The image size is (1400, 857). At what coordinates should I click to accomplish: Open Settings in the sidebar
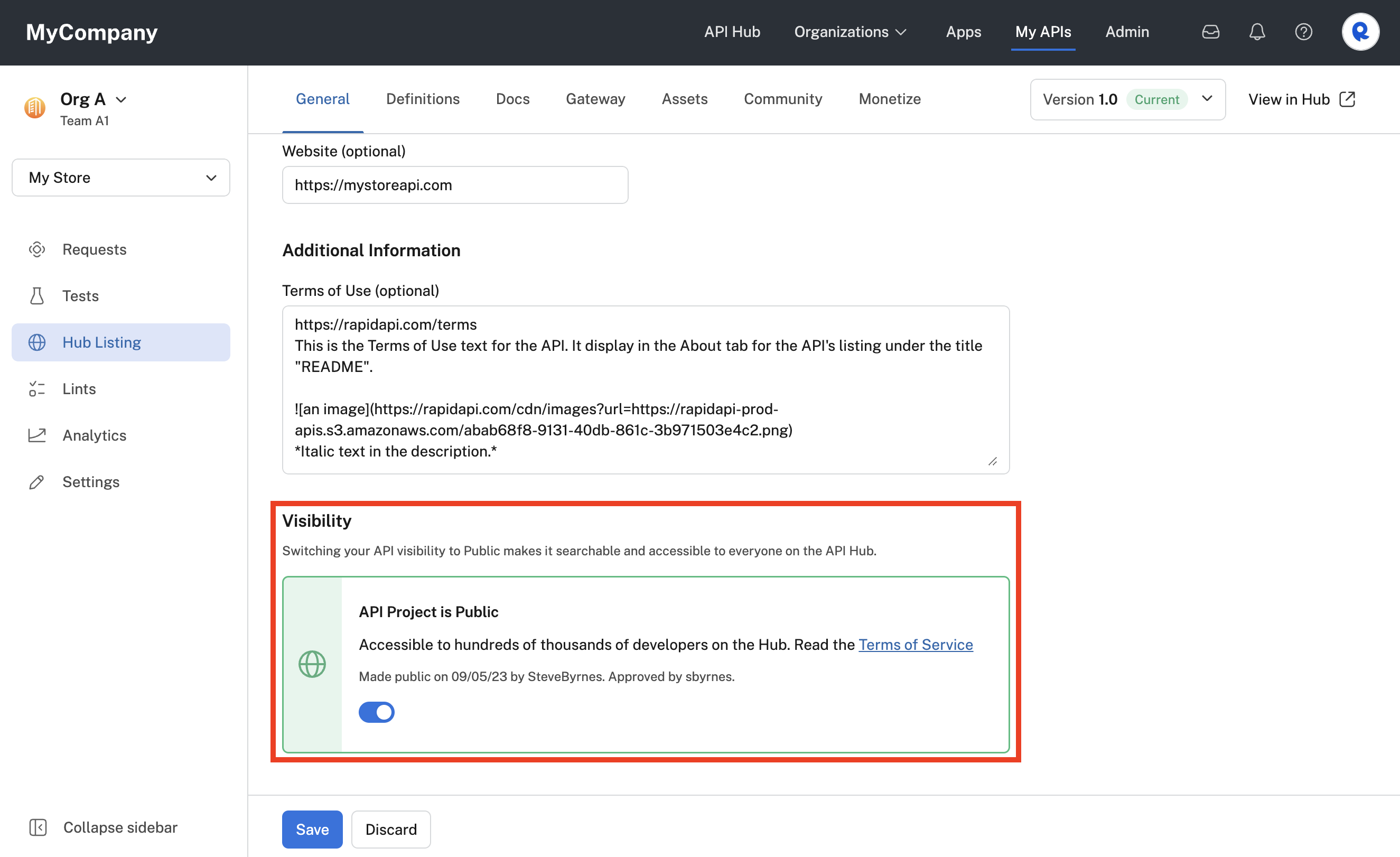click(121, 482)
